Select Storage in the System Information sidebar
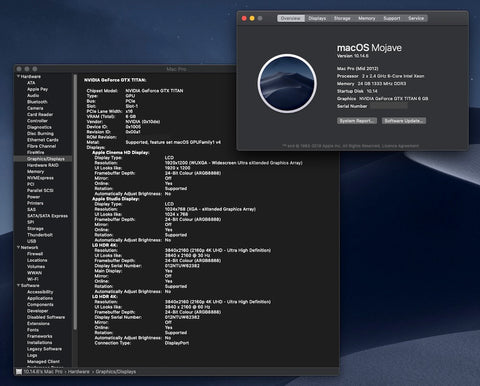The height and width of the screenshot is (386, 480). (x=35, y=229)
